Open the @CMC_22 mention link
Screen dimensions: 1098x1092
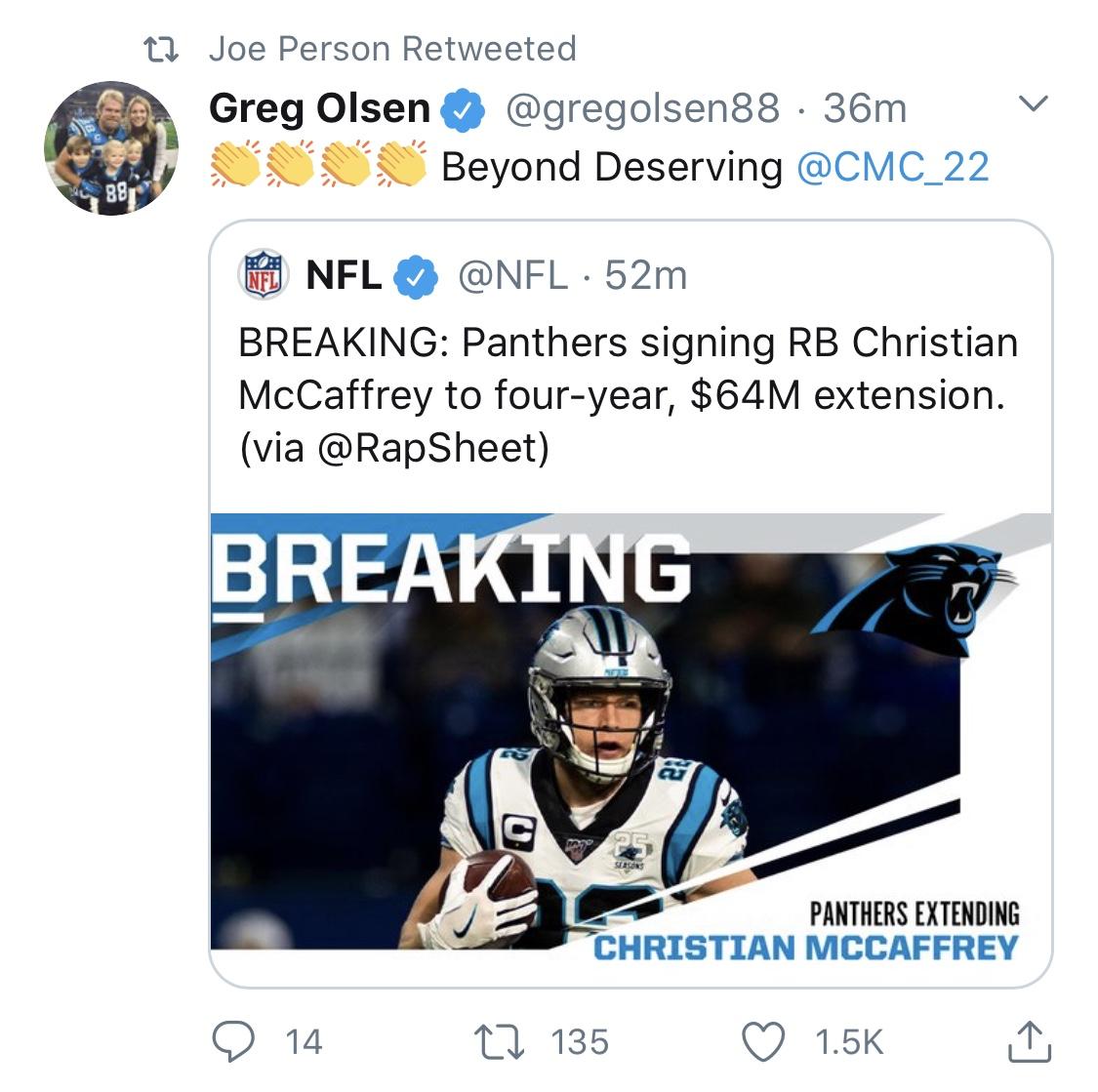[x=893, y=168]
